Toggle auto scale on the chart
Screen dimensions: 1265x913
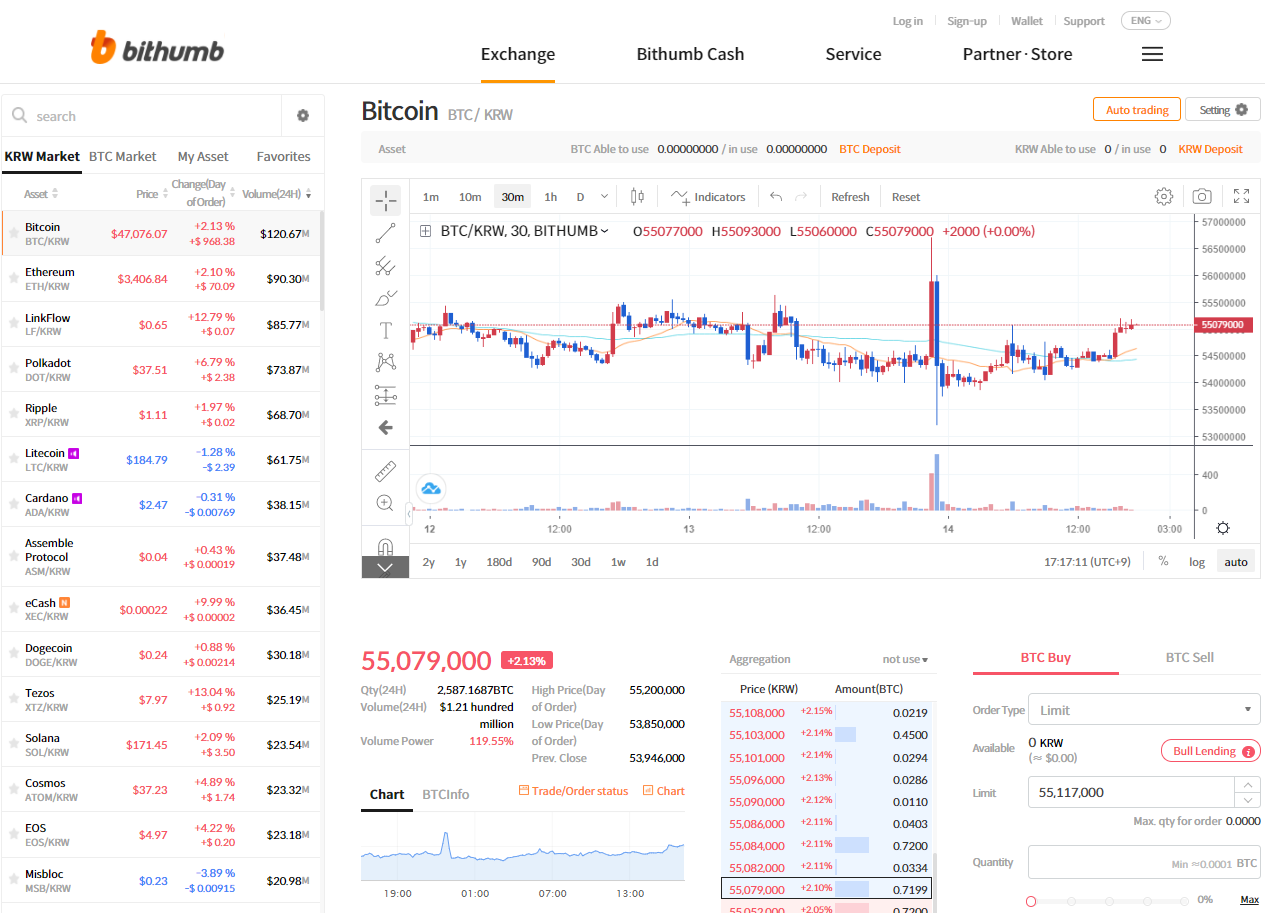pyautogui.click(x=1236, y=561)
